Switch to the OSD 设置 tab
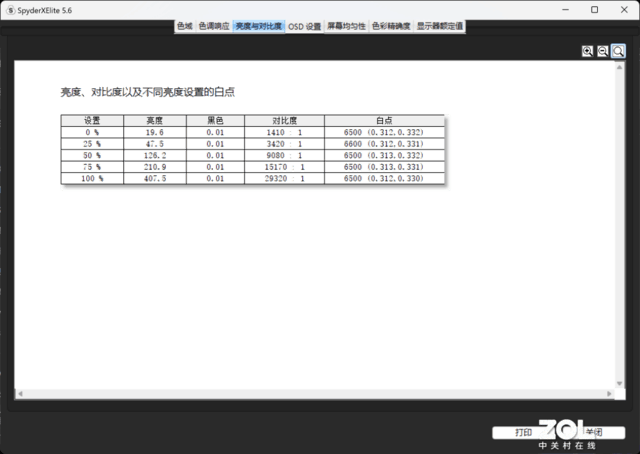 click(x=304, y=27)
